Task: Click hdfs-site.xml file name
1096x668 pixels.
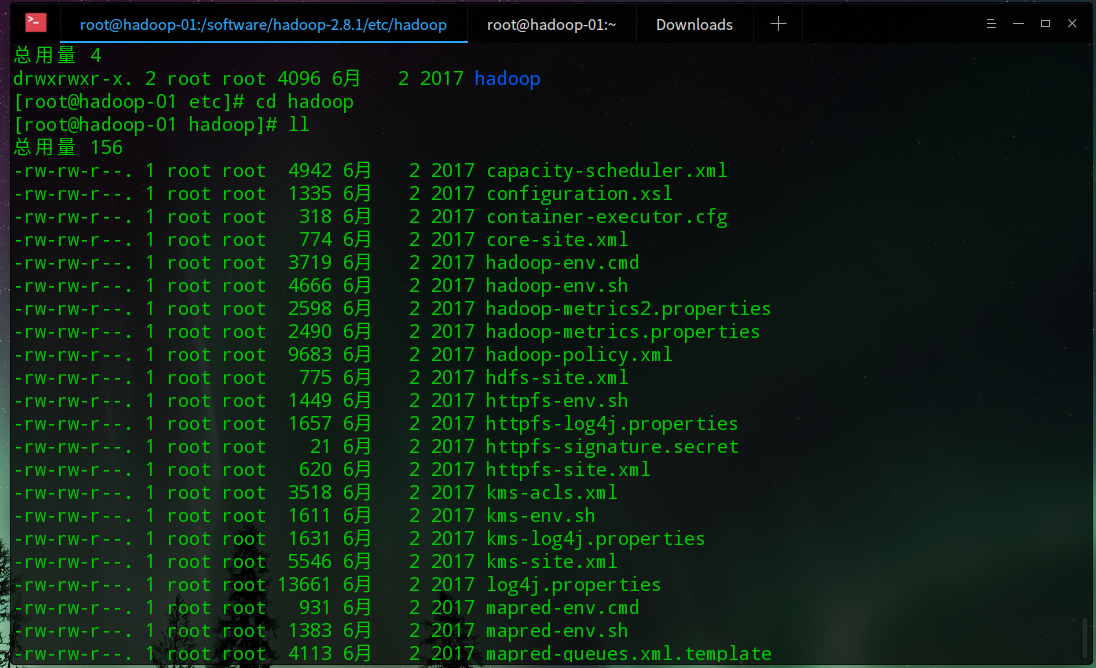Action: [x=557, y=378]
